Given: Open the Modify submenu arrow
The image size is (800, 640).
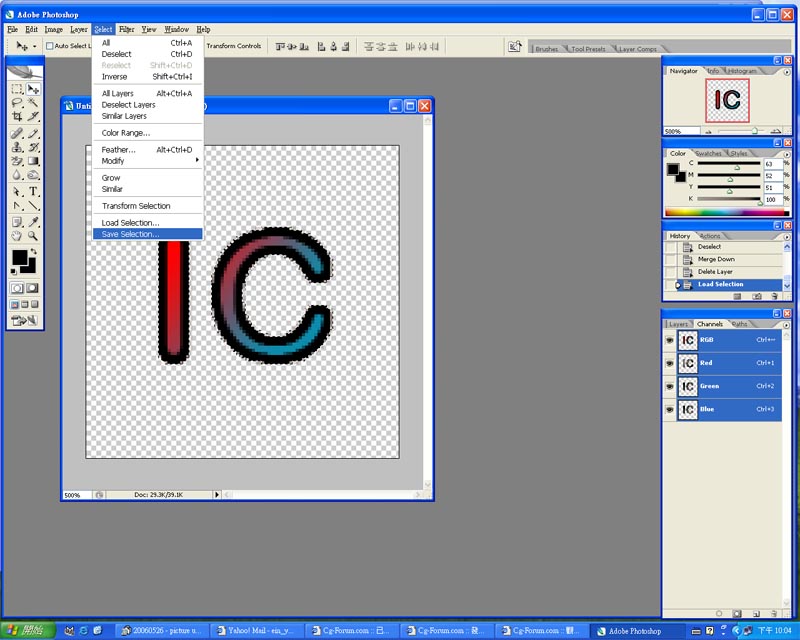Looking at the screenshot, I should pyautogui.click(x=197, y=160).
